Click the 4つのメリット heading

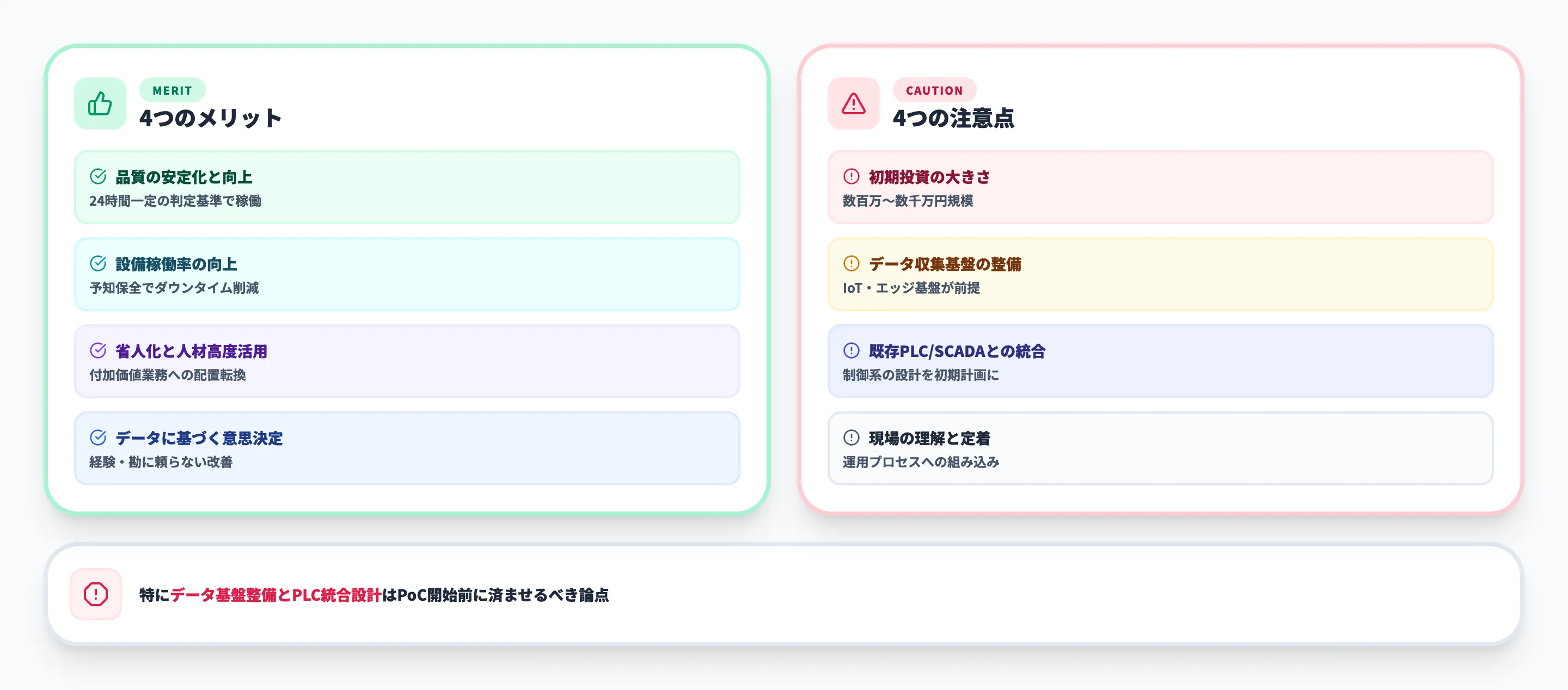tap(211, 118)
